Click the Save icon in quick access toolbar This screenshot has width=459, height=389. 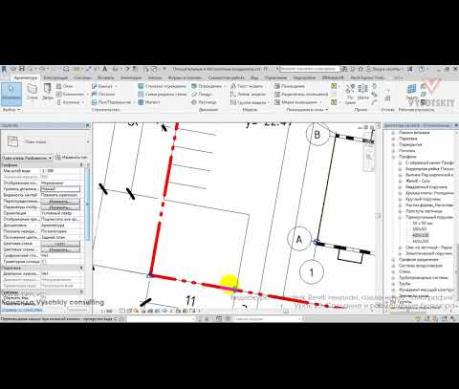click(x=22, y=69)
